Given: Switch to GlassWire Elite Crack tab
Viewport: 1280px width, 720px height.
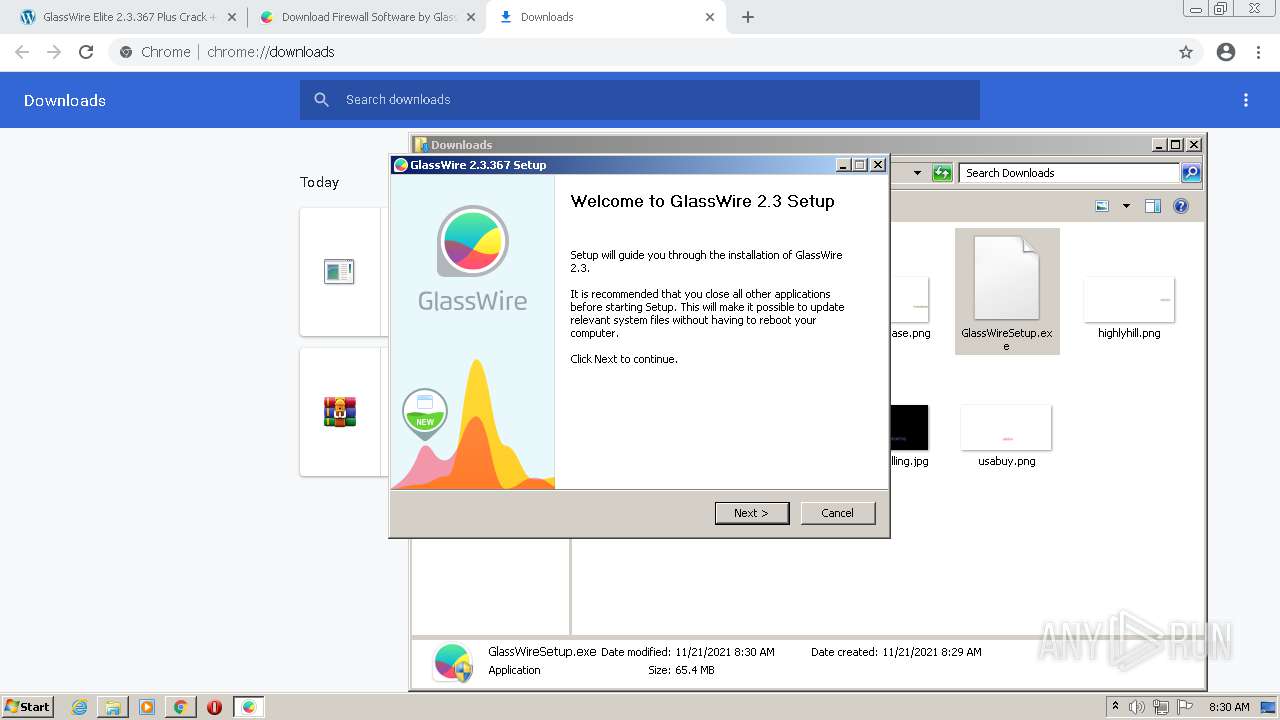Looking at the screenshot, I should [130, 17].
